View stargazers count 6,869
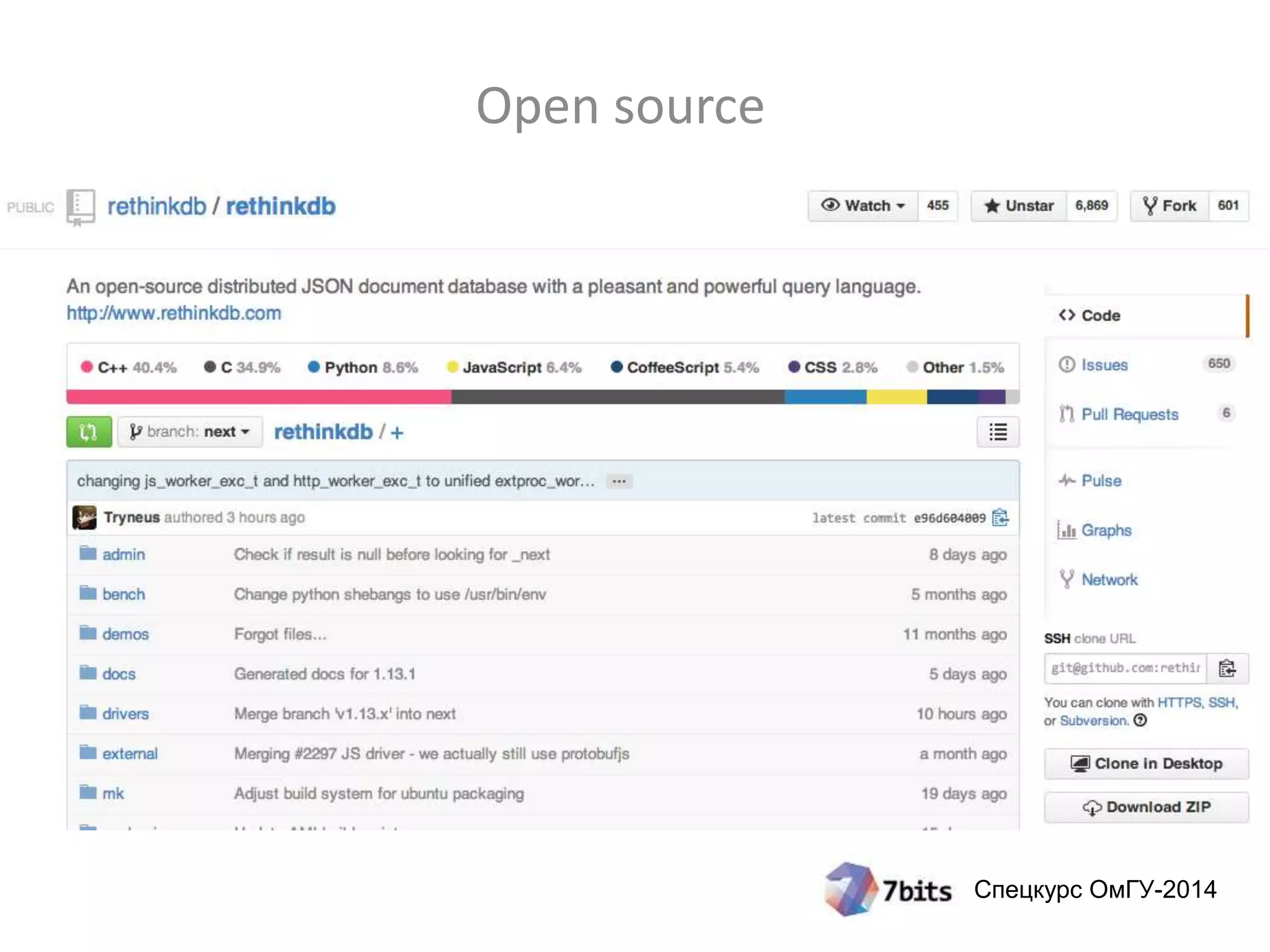The image size is (1270, 952). click(x=1091, y=206)
